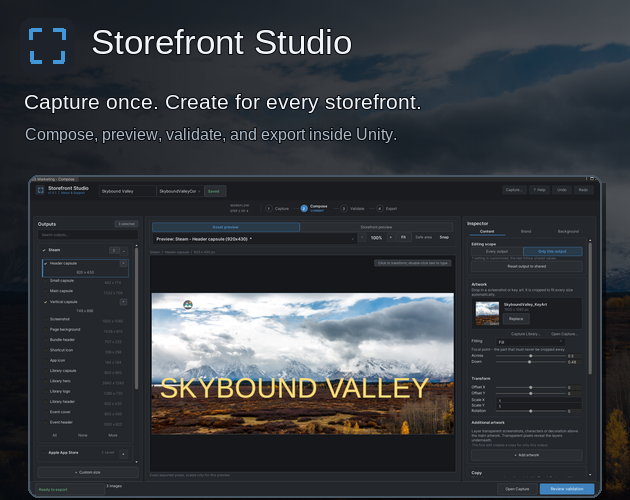Open the About & Support link
The height and width of the screenshot is (500, 630).
[73, 193]
